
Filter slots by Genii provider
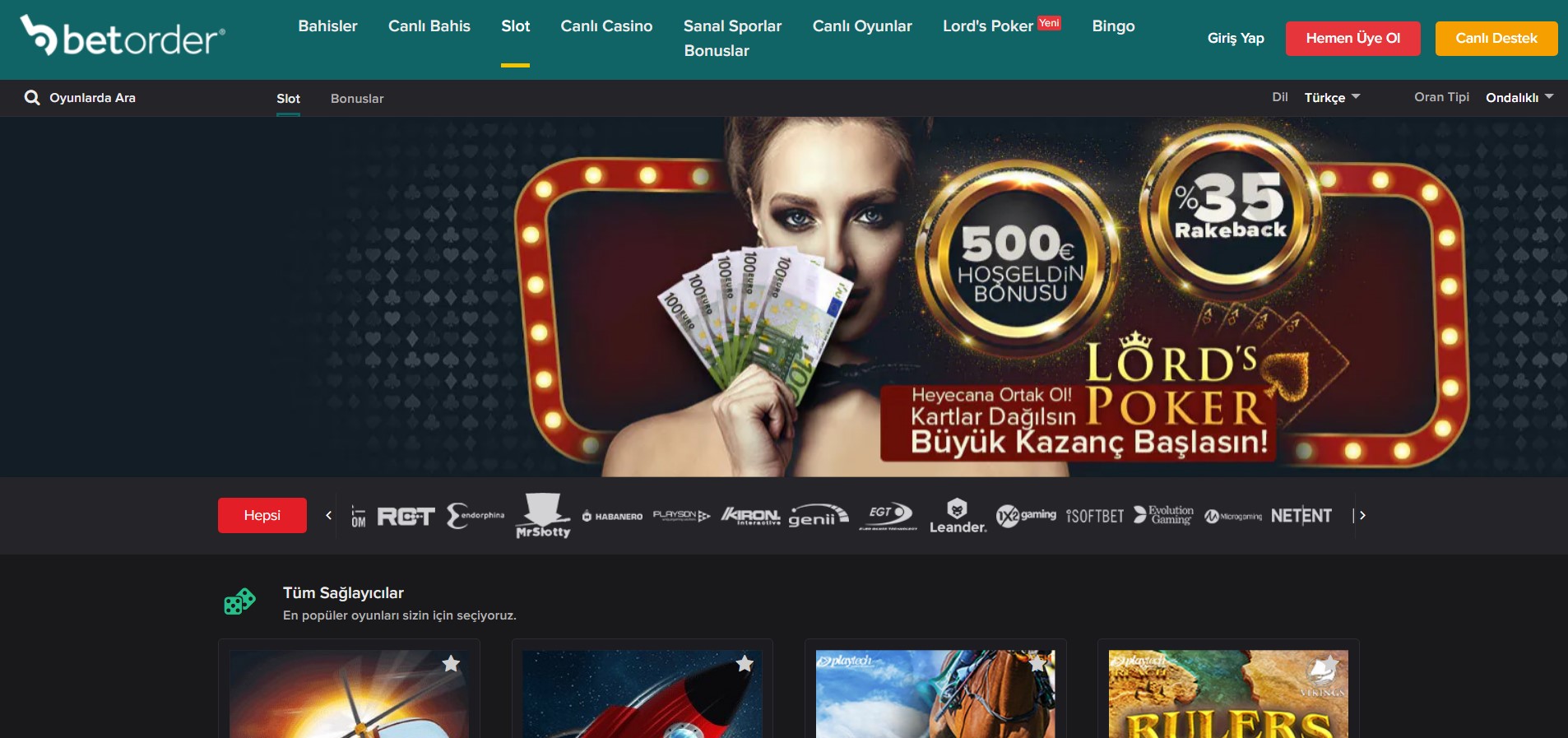(x=819, y=516)
